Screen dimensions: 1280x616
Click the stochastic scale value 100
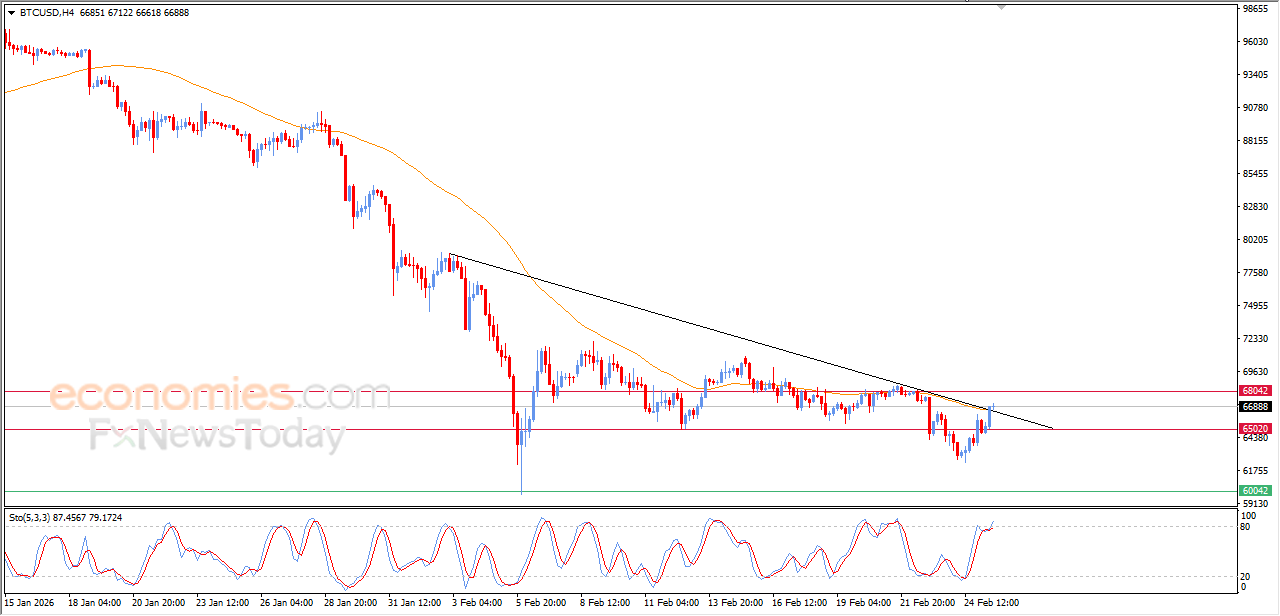click(x=1249, y=516)
